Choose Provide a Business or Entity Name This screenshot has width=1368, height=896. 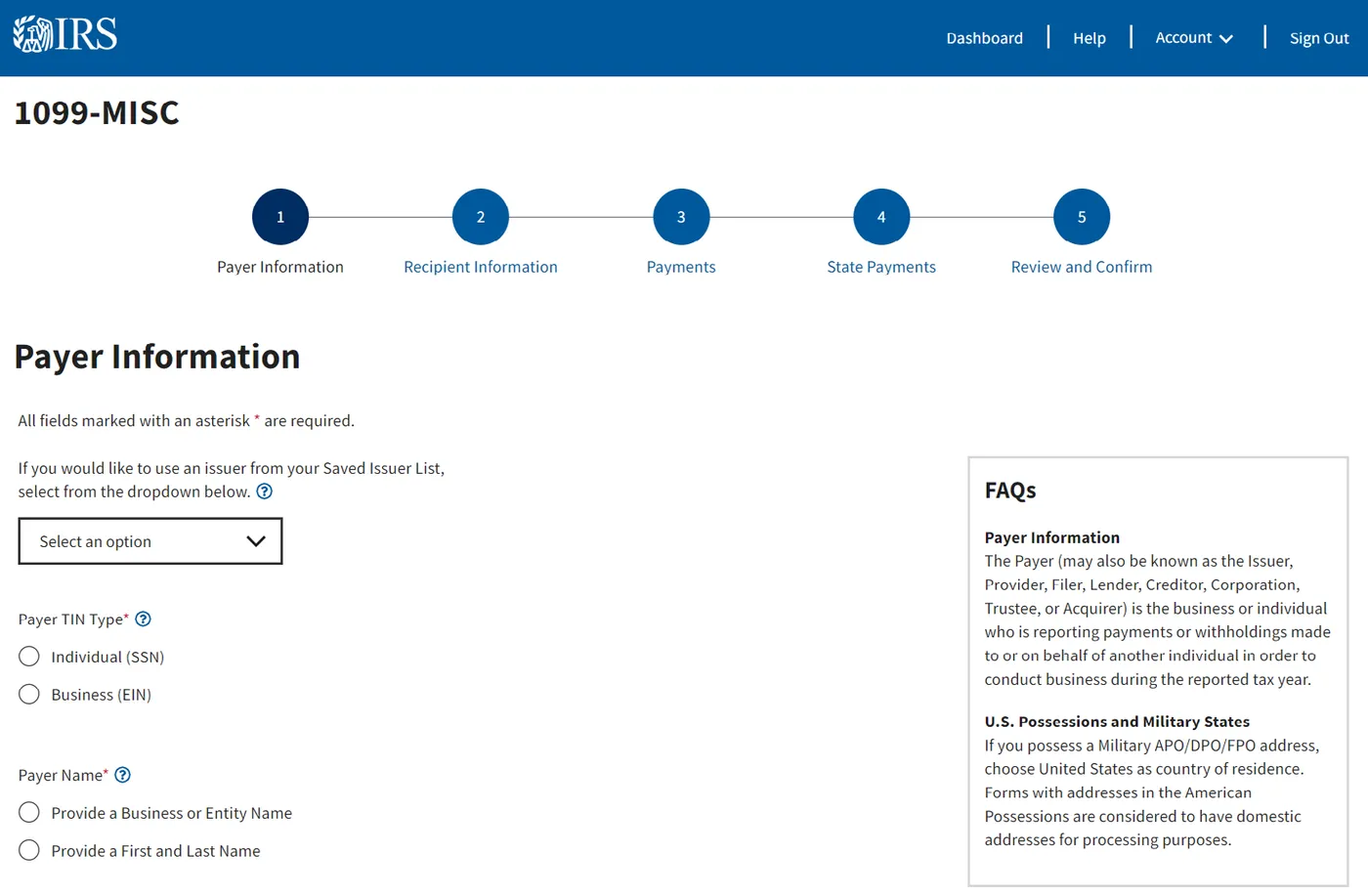[29, 813]
